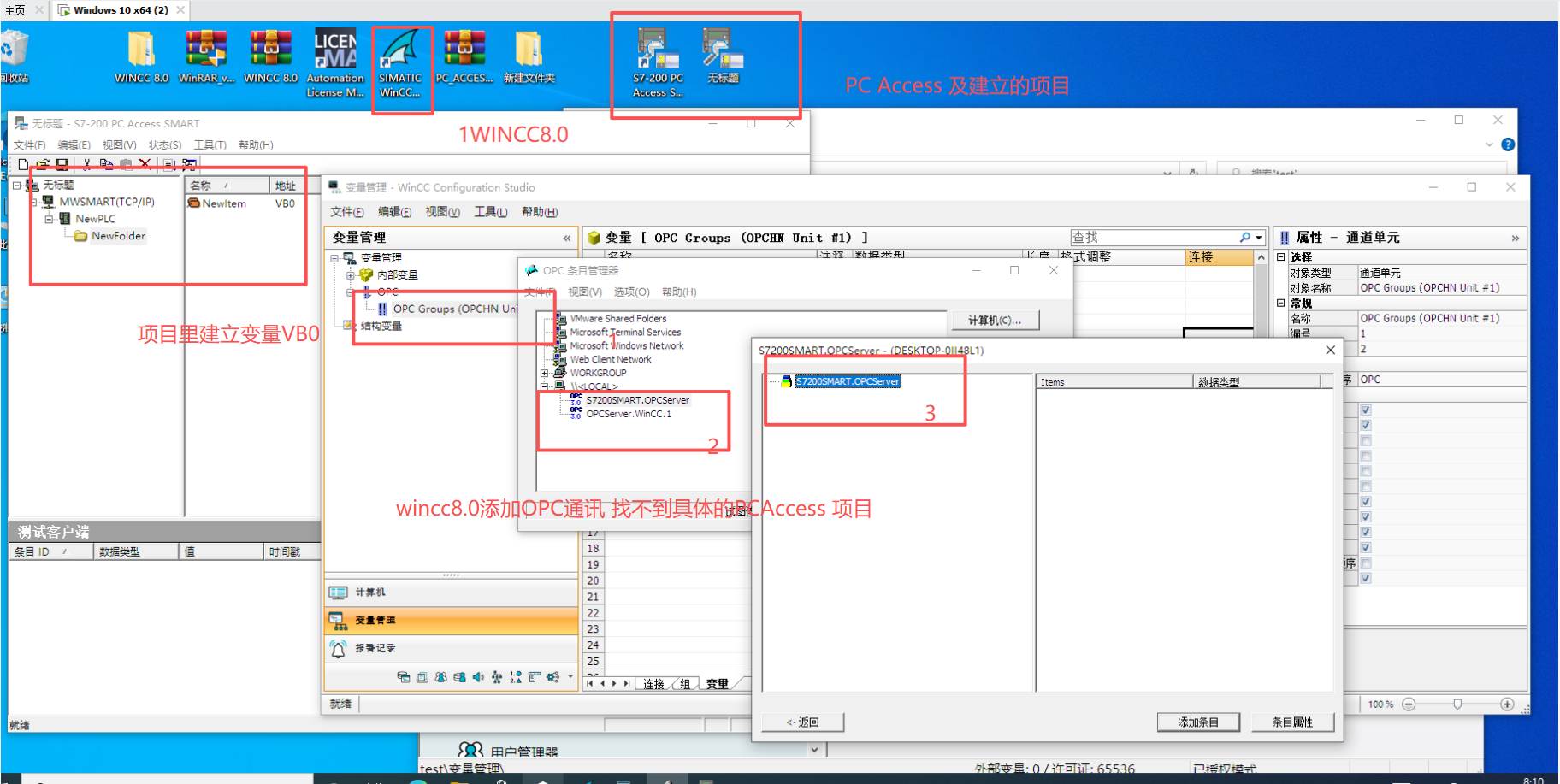1560x784 pixels.
Task: Expand the WORKGROUP node in OPC item manager
Action: point(544,373)
